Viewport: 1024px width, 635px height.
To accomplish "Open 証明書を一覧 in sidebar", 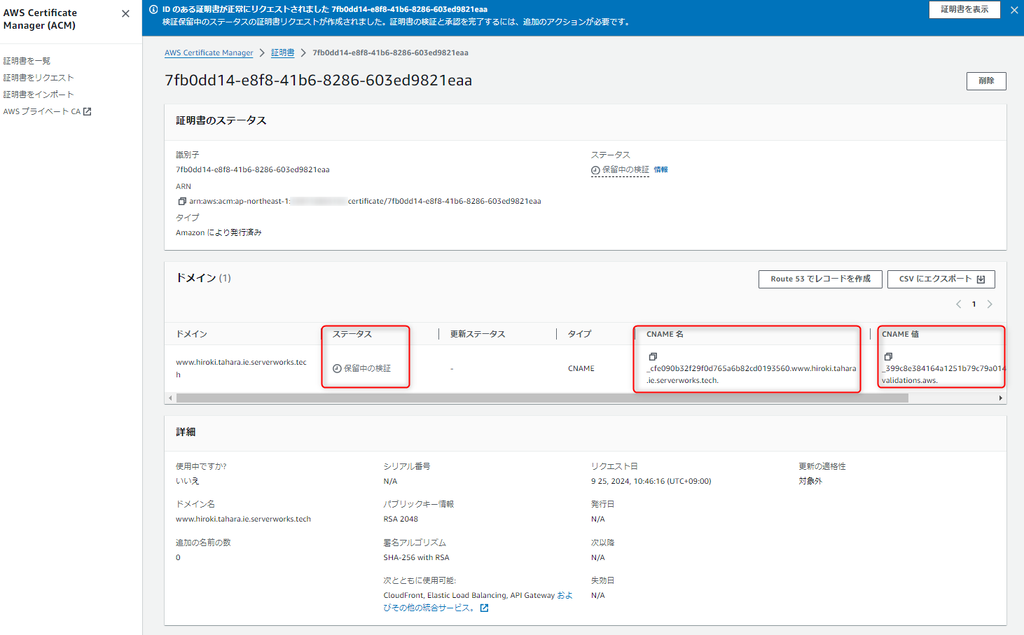I will point(27,61).
